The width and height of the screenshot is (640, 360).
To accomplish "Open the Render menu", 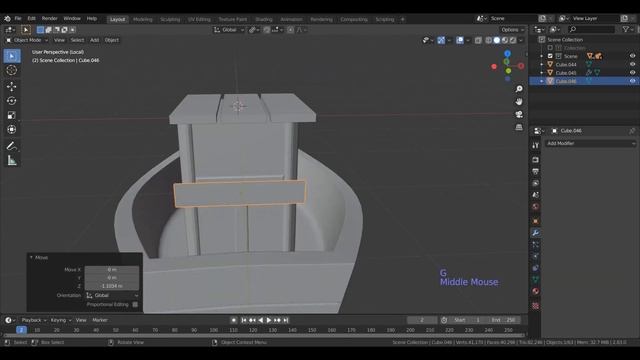I will (x=49, y=18).
